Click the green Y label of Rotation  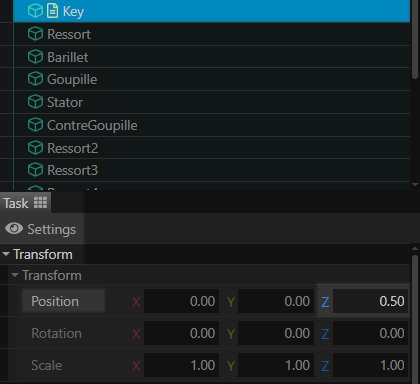(x=231, y=334)
